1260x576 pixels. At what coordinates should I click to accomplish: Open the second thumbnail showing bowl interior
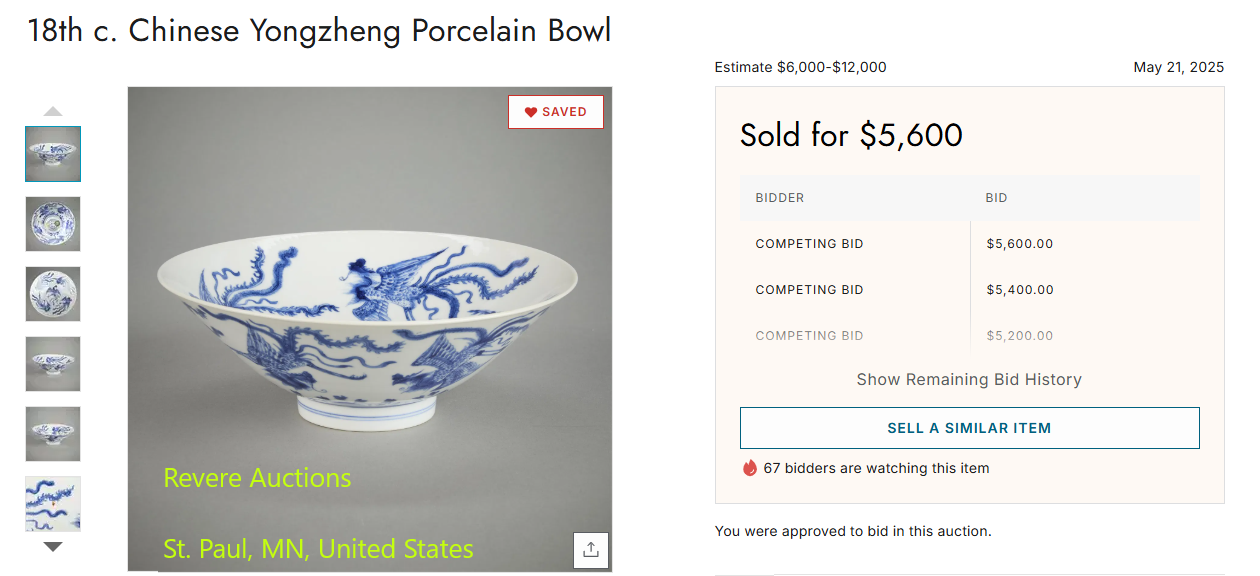pos(53,224)
